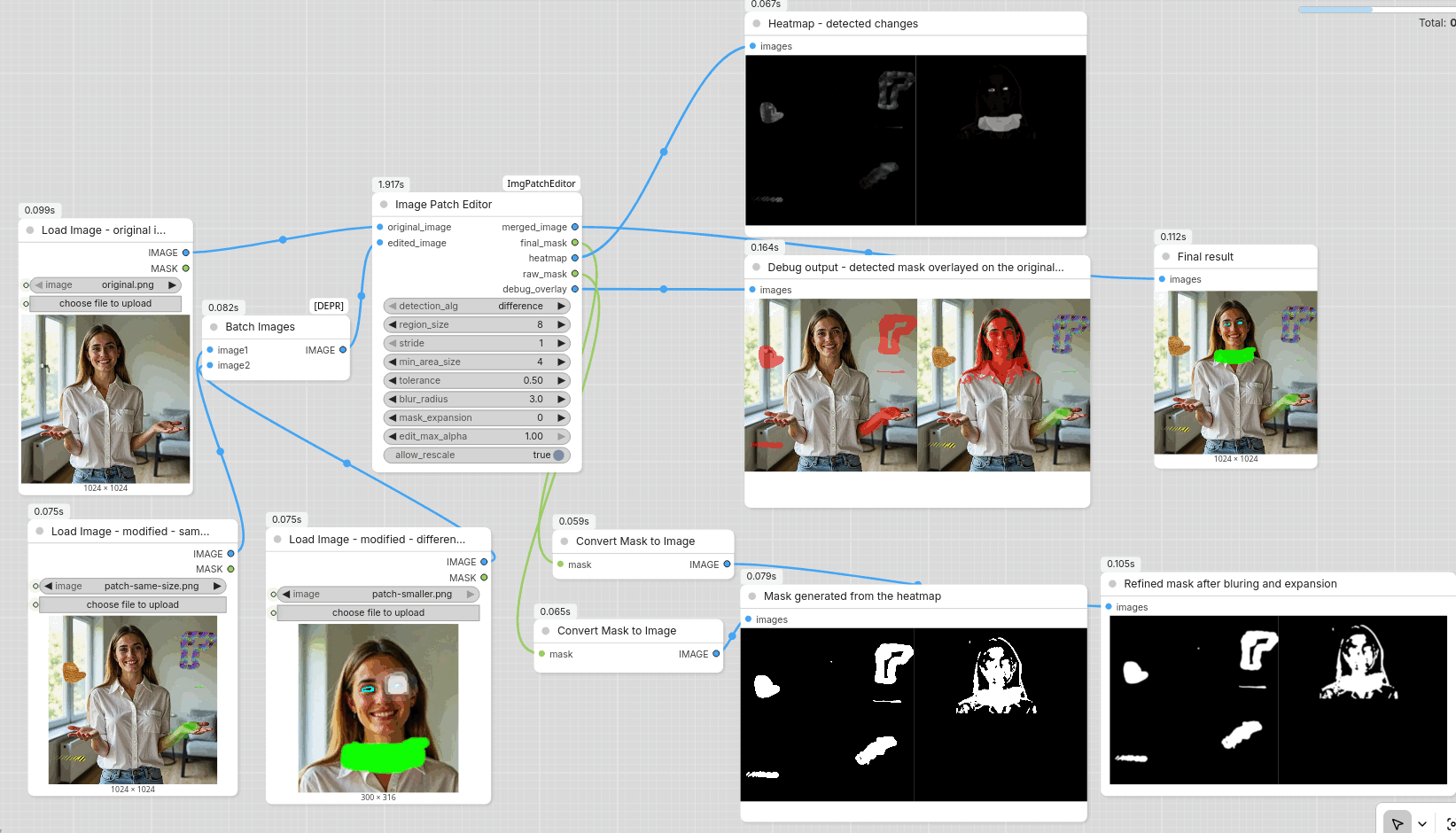The width and height of the screenshot is (1456, 833).
Task: Decrease edit_max_alpha with its left arrow
Action: 393,437
